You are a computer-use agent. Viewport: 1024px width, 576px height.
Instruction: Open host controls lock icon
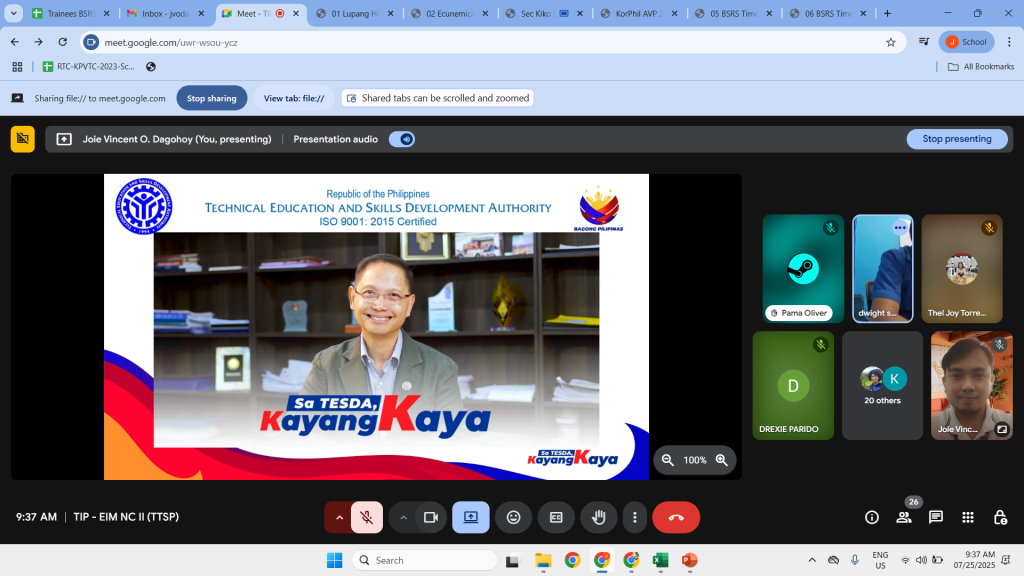(1000, 517)
